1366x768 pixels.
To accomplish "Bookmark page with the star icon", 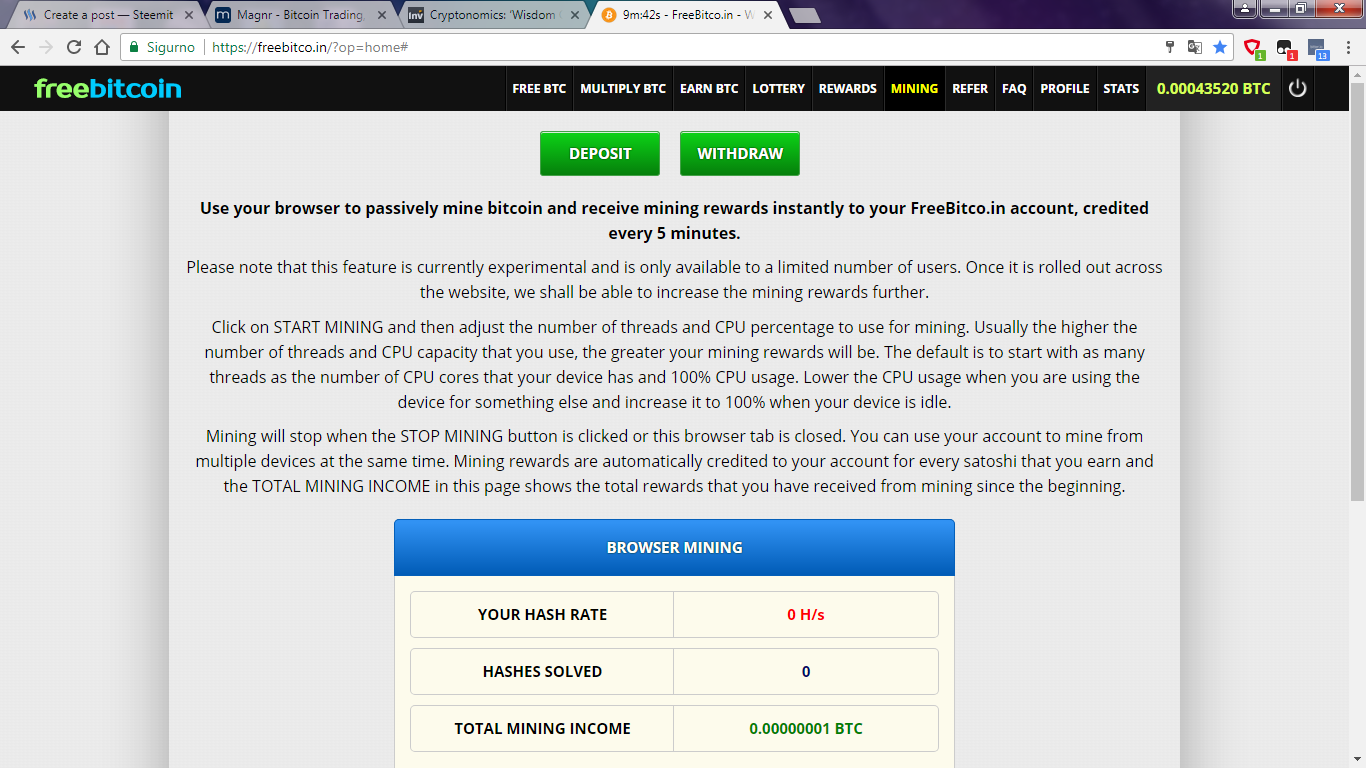I will tap(1220, 47).
